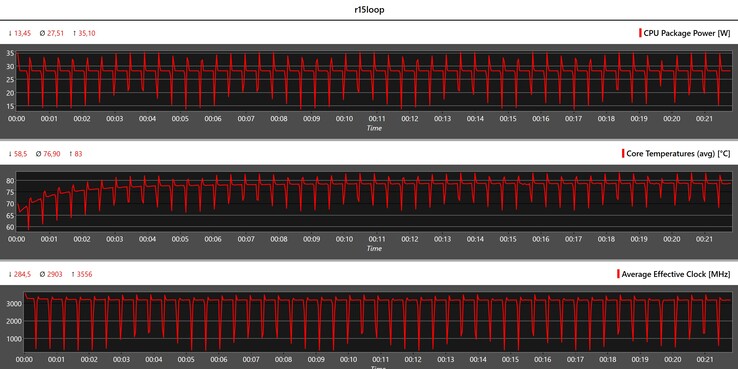Select the 00:03 tick on the temperature chart
This screenshot has height=369, width=738.
pyautogui.click(x=115, y=239)
